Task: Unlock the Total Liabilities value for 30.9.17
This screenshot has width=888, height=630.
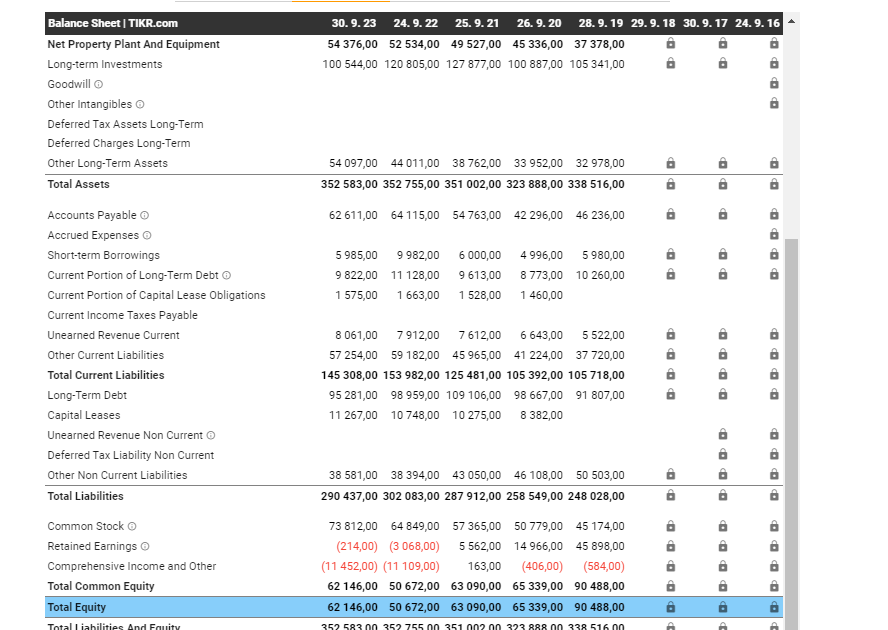Action: [722, 495]
